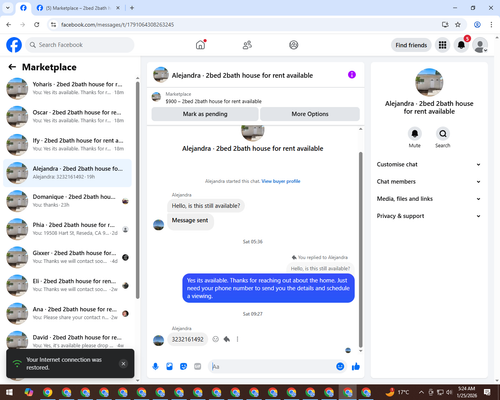The image size is (500, 400).
Task: Mute the conversation with bell icon
Action: [415, 134]
